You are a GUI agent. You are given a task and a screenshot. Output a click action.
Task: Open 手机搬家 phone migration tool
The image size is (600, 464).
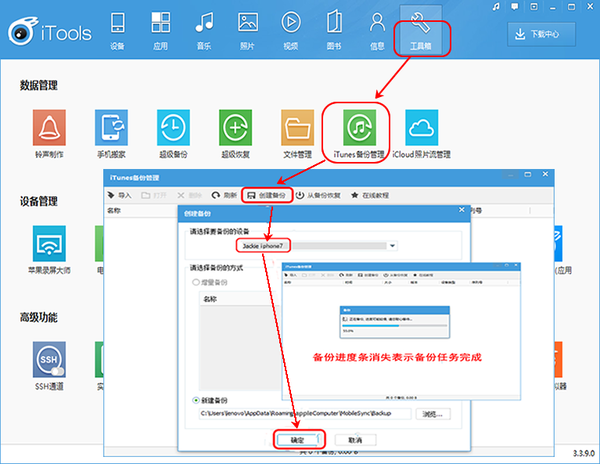pyautogui.click(x=111, y=134)
